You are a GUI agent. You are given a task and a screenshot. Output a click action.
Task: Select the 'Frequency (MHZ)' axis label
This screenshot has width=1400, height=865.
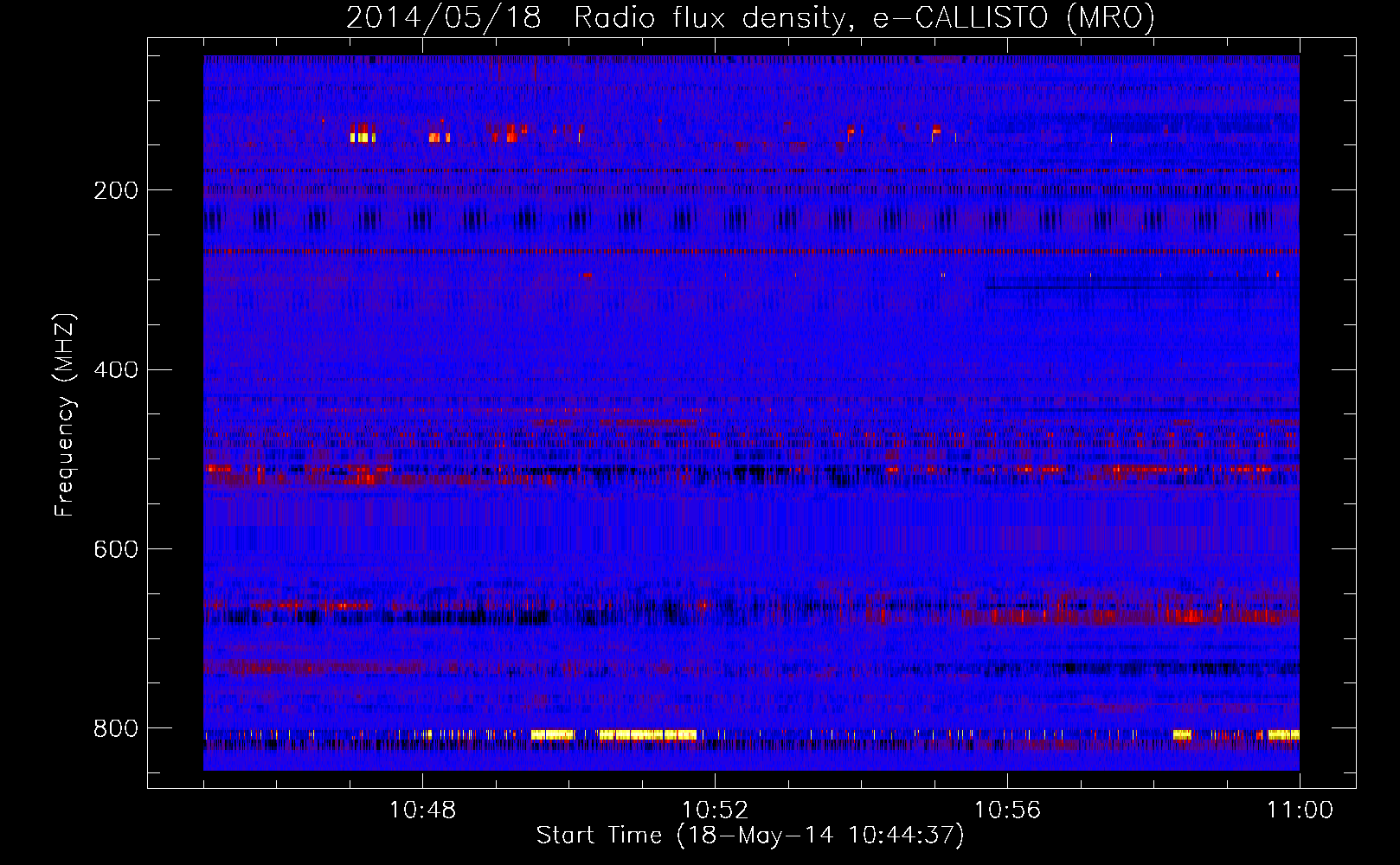tap(65, 415)
